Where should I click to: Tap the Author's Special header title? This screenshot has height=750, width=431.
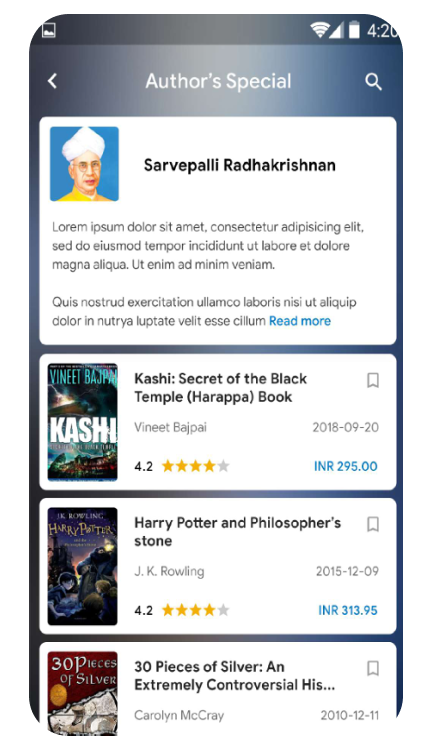(219, 81)
